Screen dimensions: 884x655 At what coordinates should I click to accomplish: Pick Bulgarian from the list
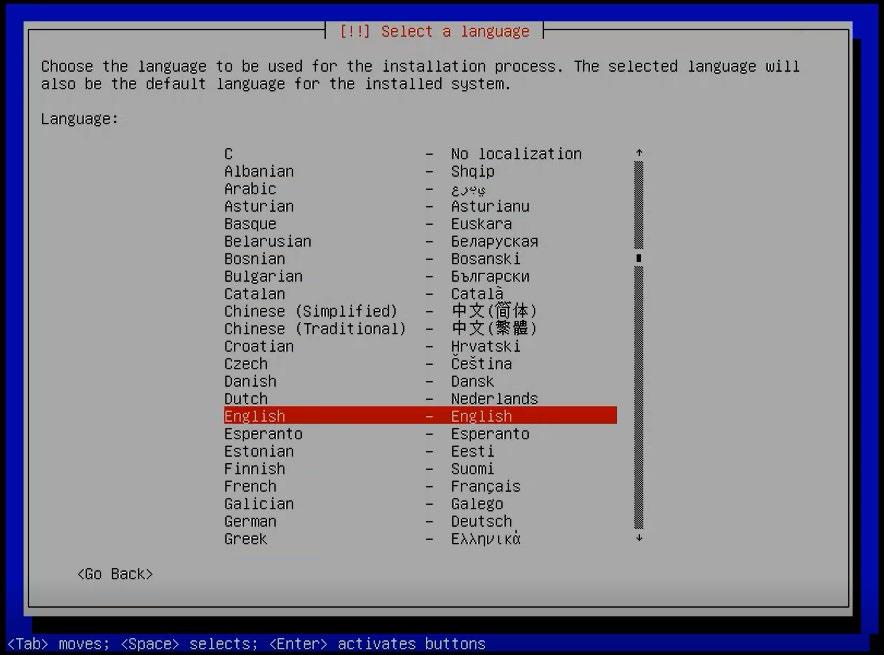(420, 276)
